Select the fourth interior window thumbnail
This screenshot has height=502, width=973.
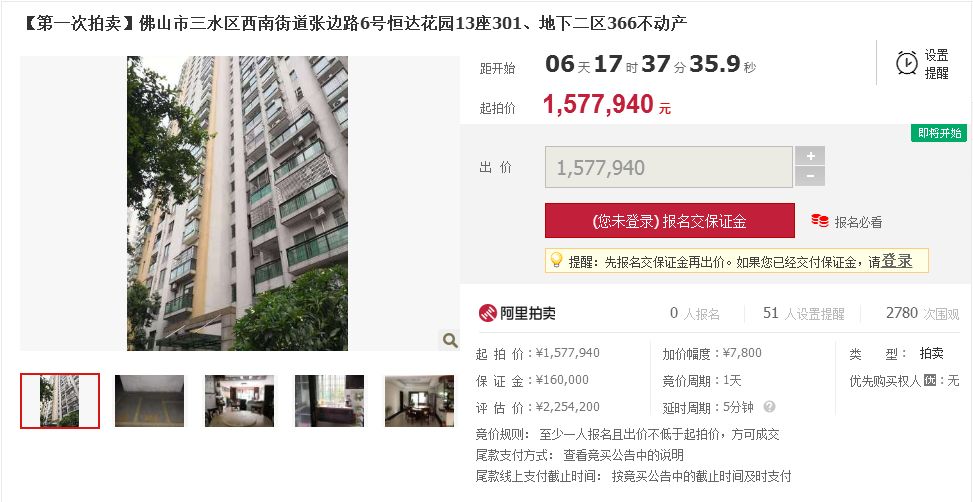click(x=330, y=401)
